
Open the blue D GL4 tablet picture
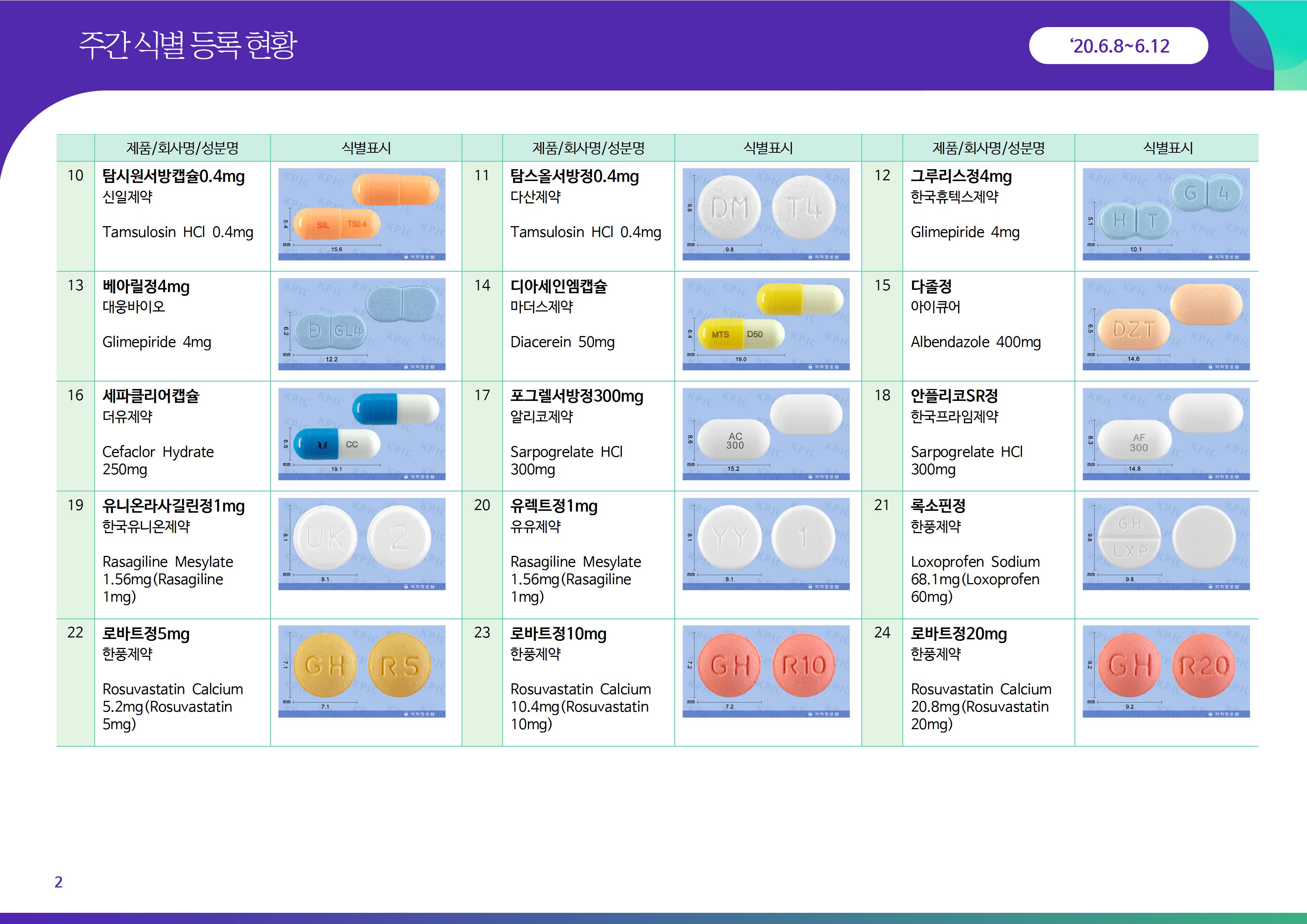(361, 324)
